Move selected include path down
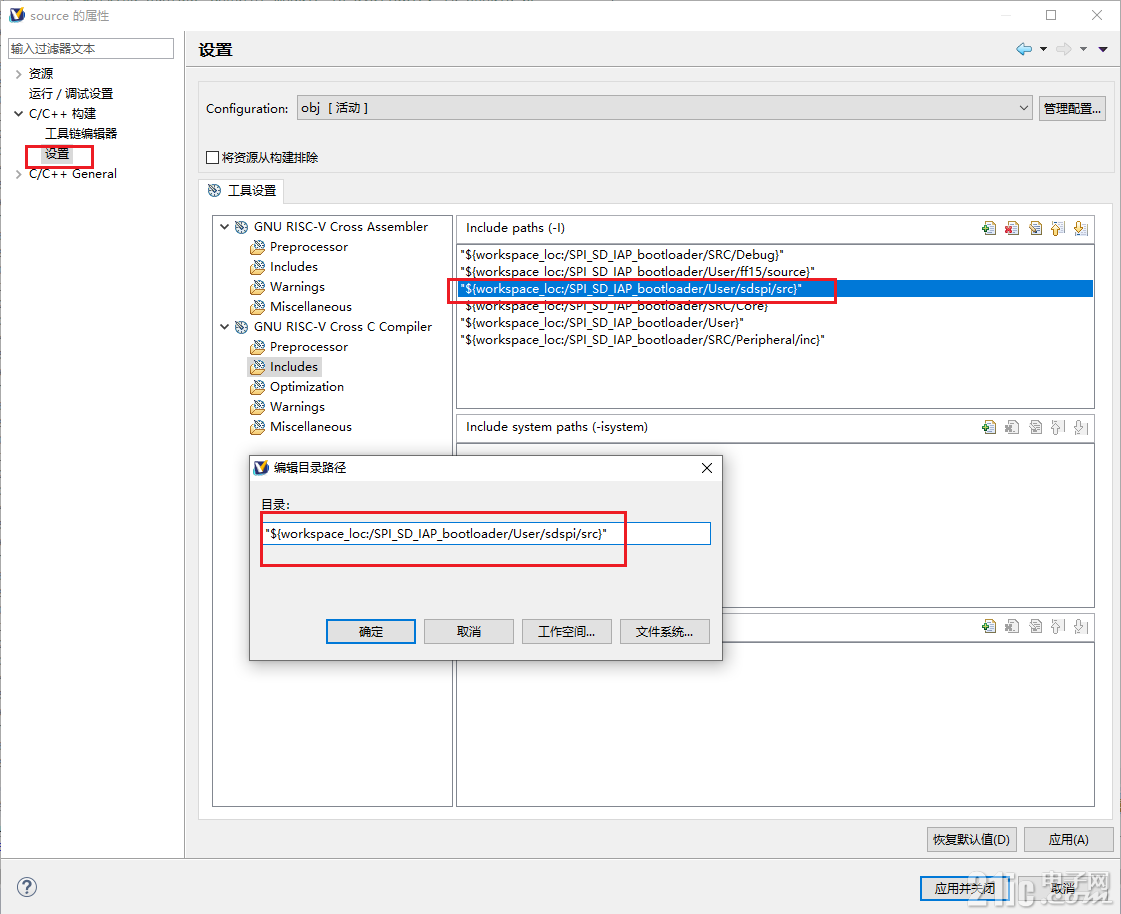 coord(1081,228)
